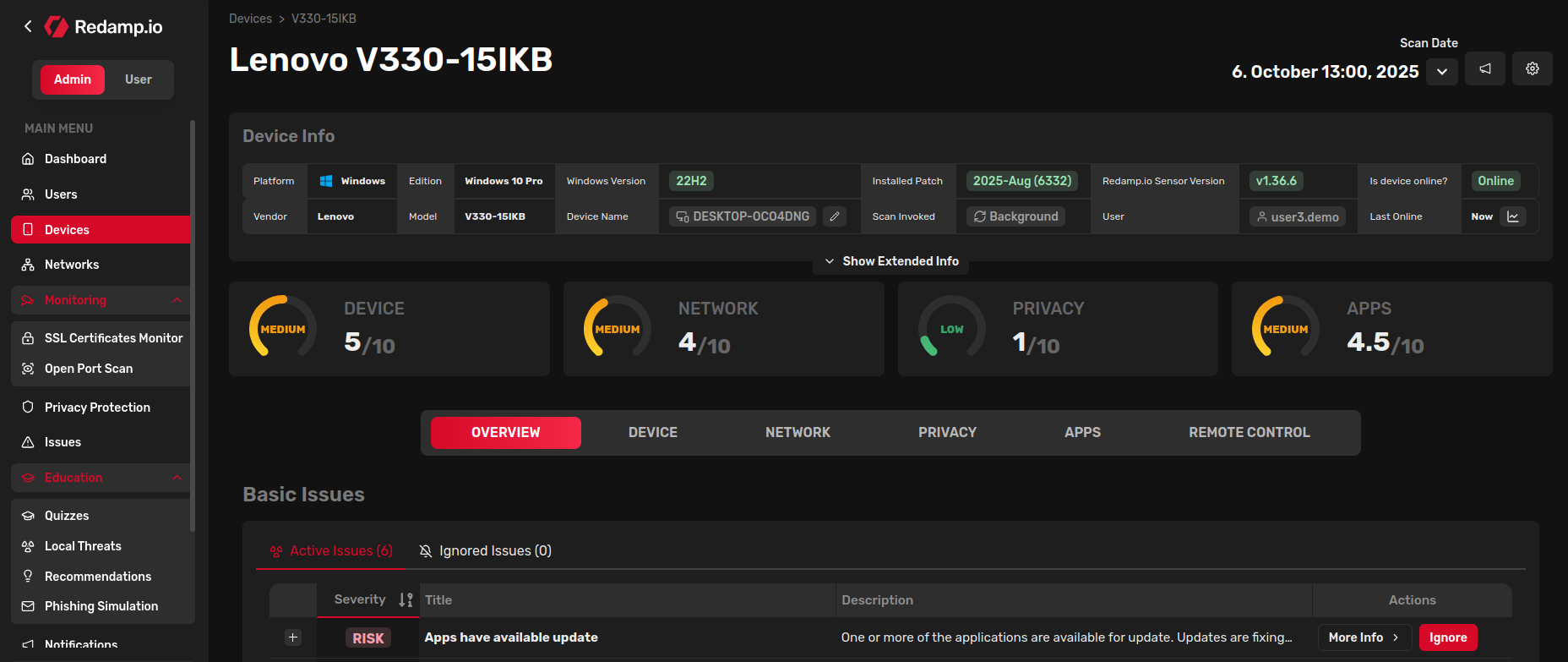
Task: Click More Info for the apps update issue
Action: click(1364, 637)
